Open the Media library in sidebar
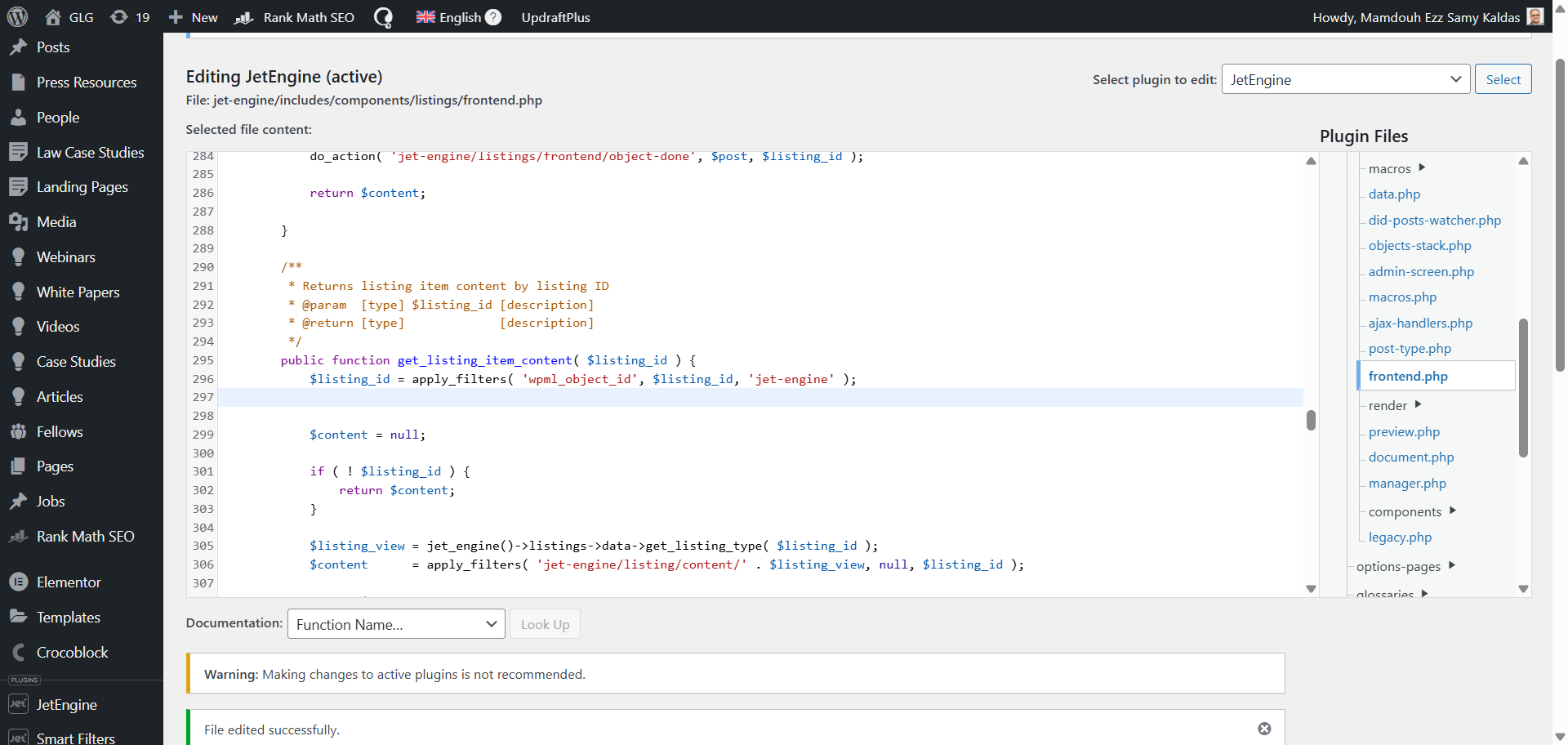The height and width of the screenshot is (745, 1568). pyautogui.click(x=56, y=222)
